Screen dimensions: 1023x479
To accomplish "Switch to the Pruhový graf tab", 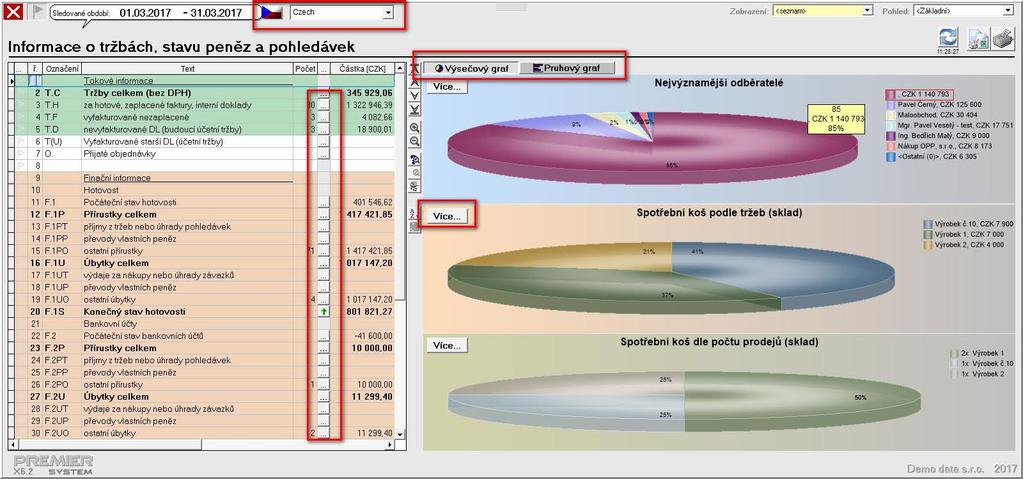I will pos(567,68).
